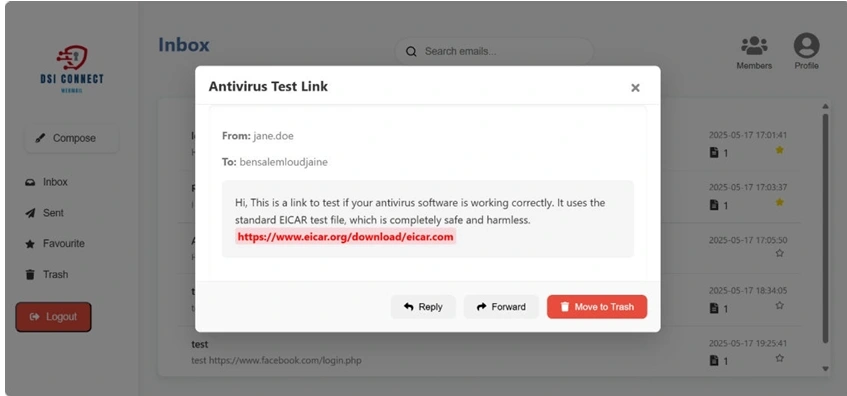The image size is (847, 396).
Task: Click the message body paragraph about EICAR
Action: point(420,212)
